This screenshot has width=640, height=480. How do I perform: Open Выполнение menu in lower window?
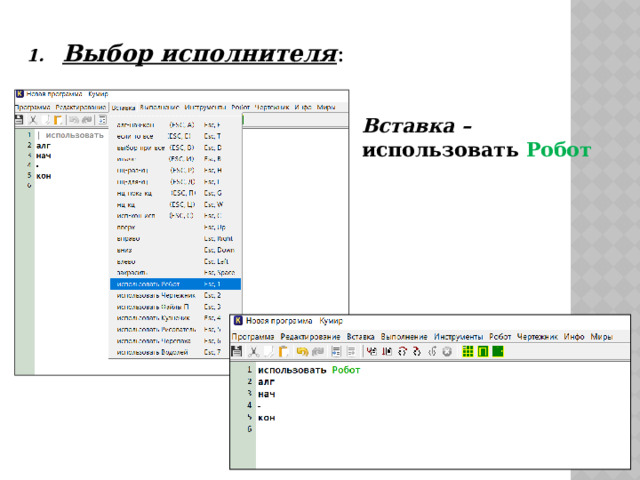404,337
